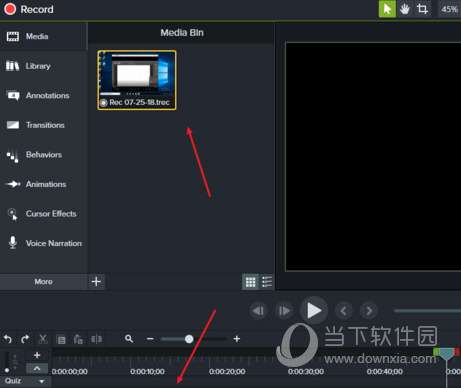Select Rec 07-25-18.trec thumbnail
This screenshot has width=461, height=388.
137,80
